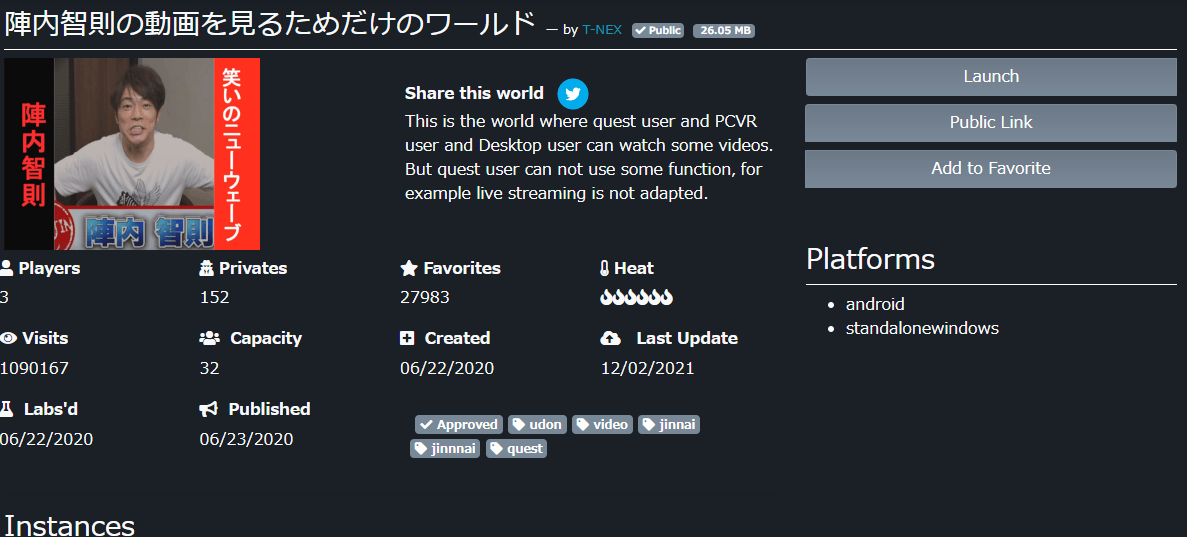Click the Capacity group icon

click(x=209, y=338)
